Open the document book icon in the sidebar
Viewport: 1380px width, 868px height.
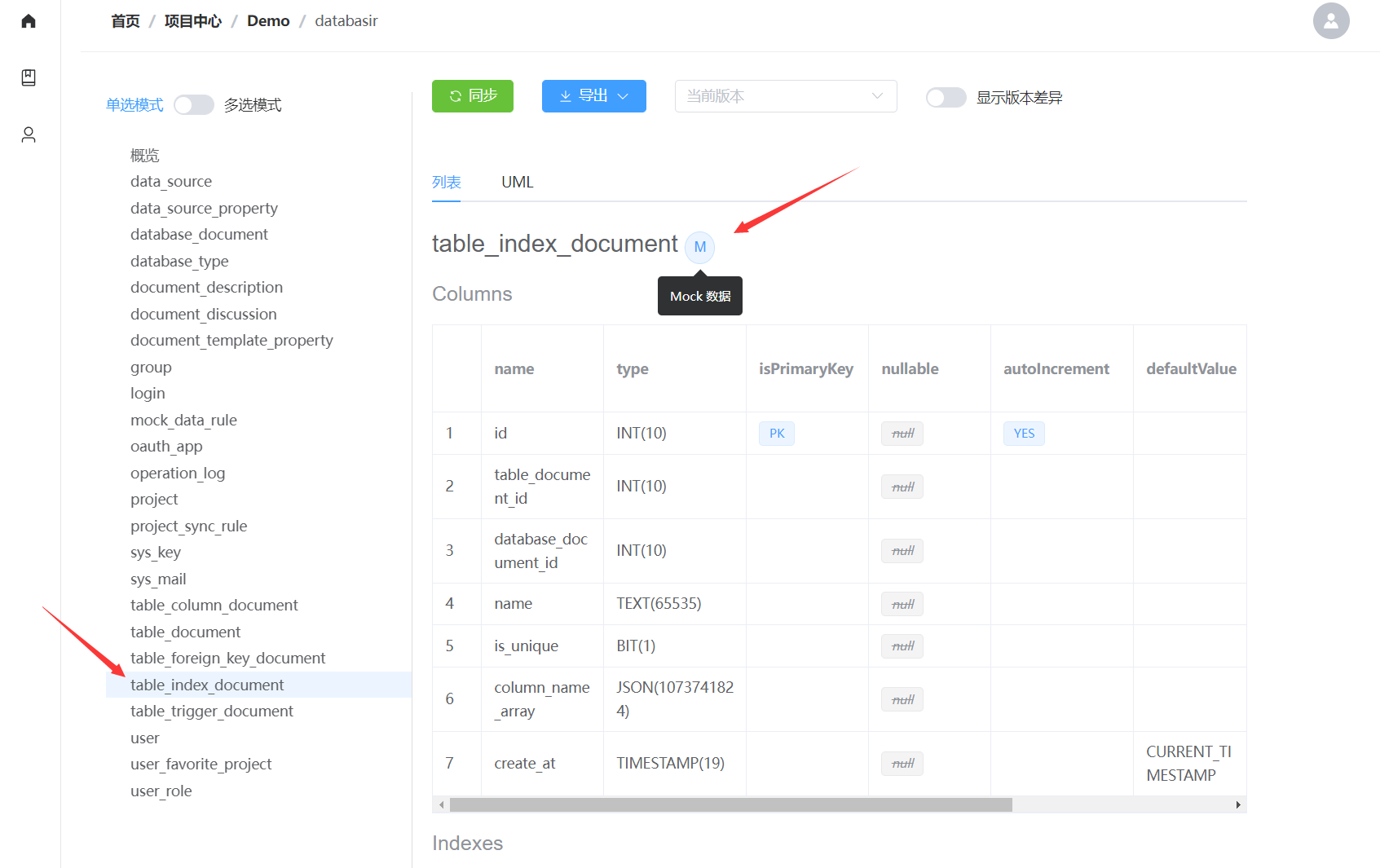pos(29,77)
